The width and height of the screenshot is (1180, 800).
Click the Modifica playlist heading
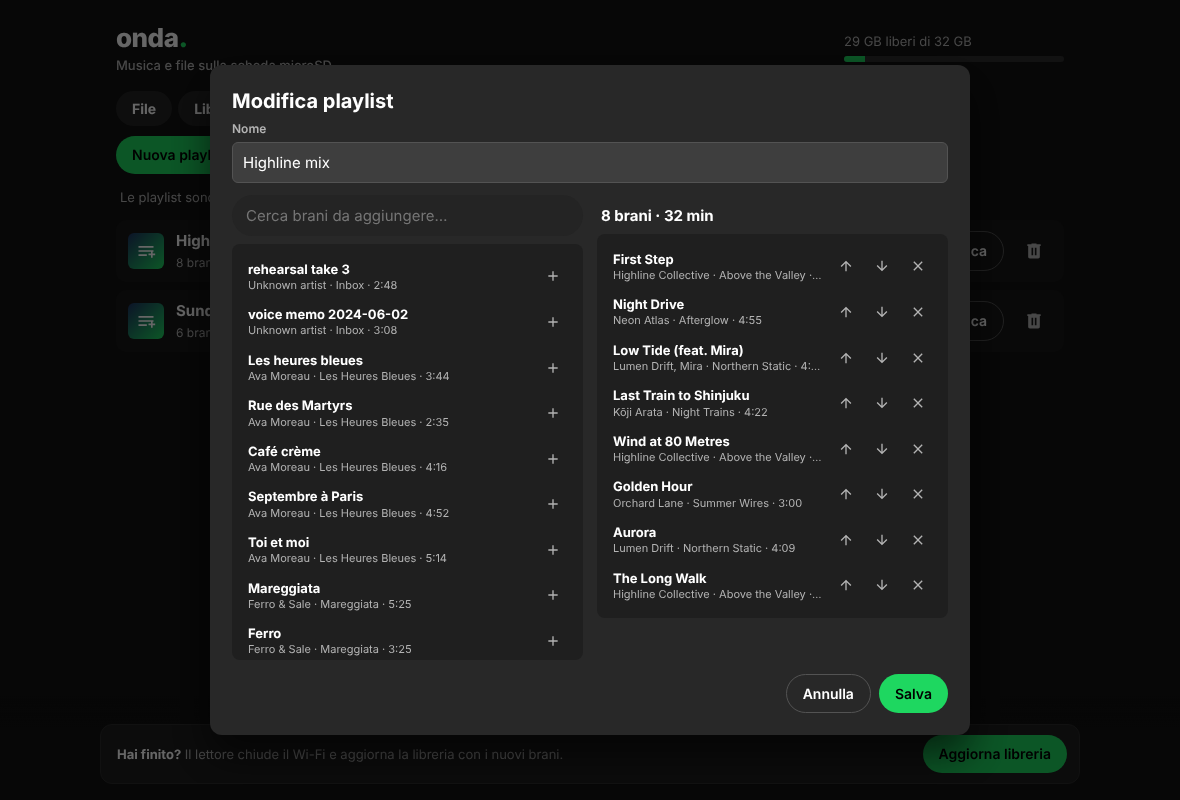tap(312, 101)
